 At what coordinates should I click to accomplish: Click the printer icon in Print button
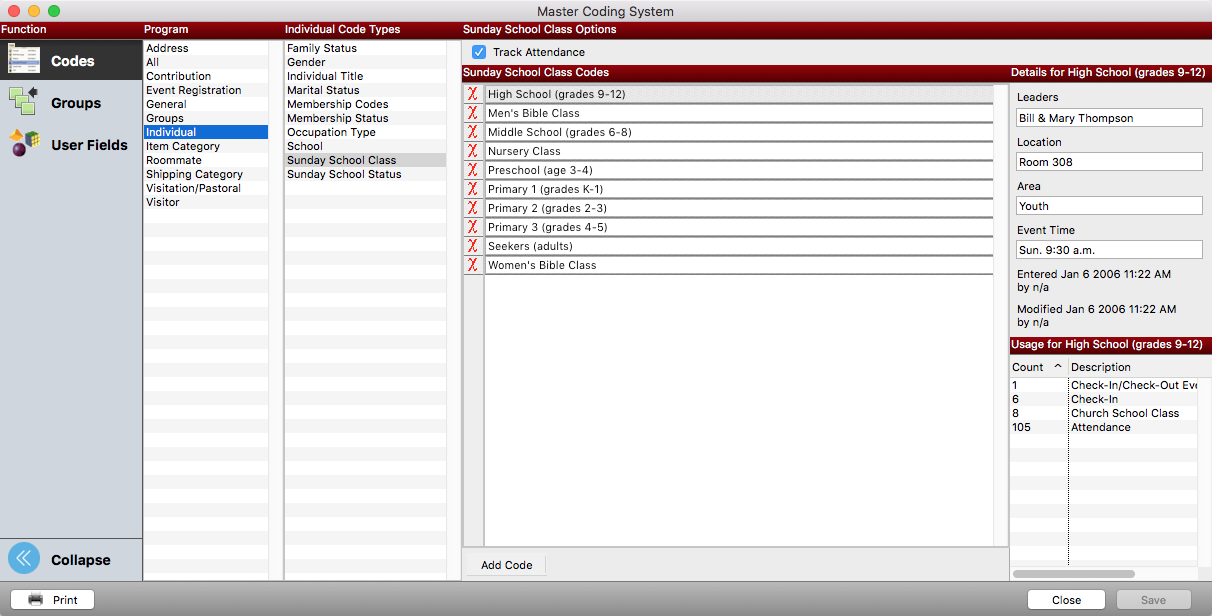(36, 600)
